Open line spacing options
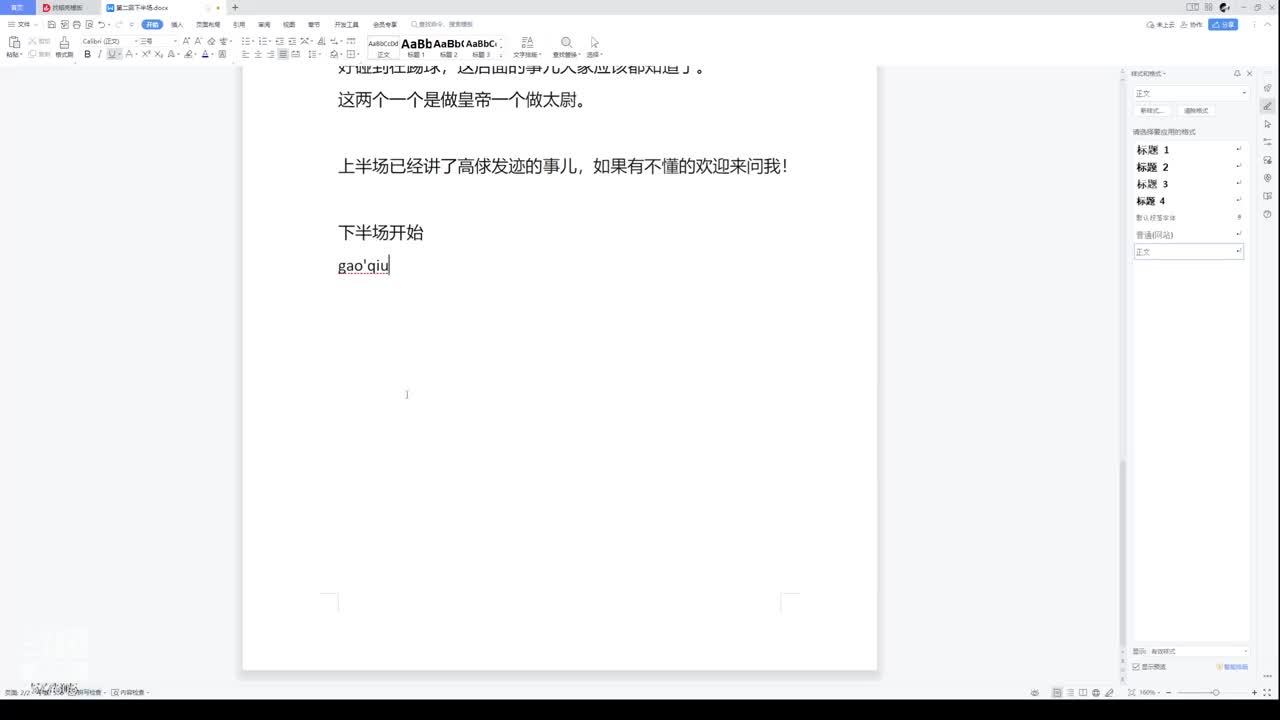The width and height of the screenshot is (1280, 720). [313, 54]
